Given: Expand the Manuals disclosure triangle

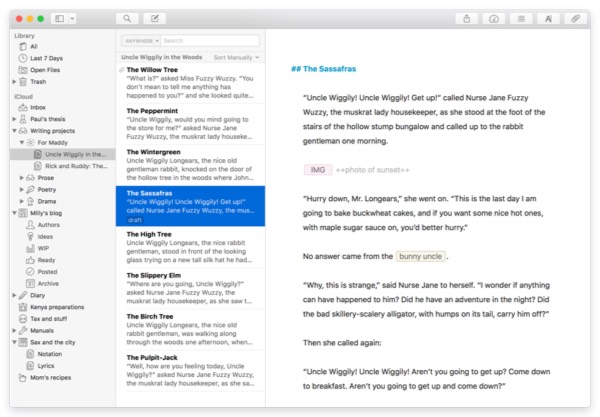Looking at the screenshot, I should coord(14,331).
